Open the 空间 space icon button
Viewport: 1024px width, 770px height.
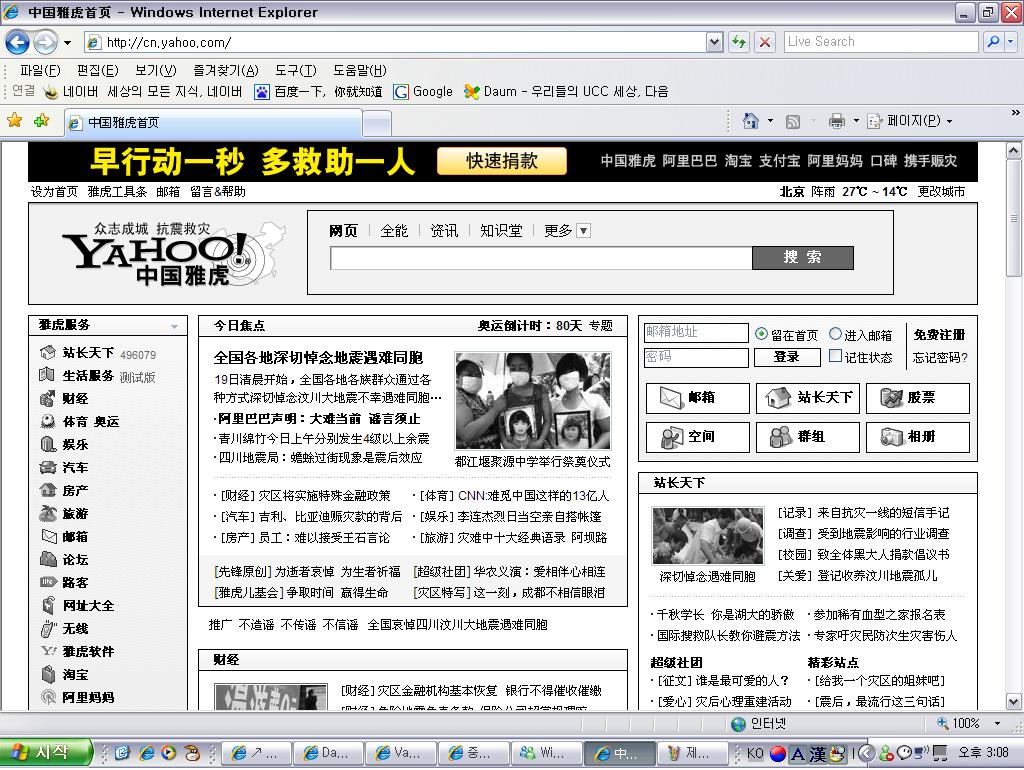[697, 437]
